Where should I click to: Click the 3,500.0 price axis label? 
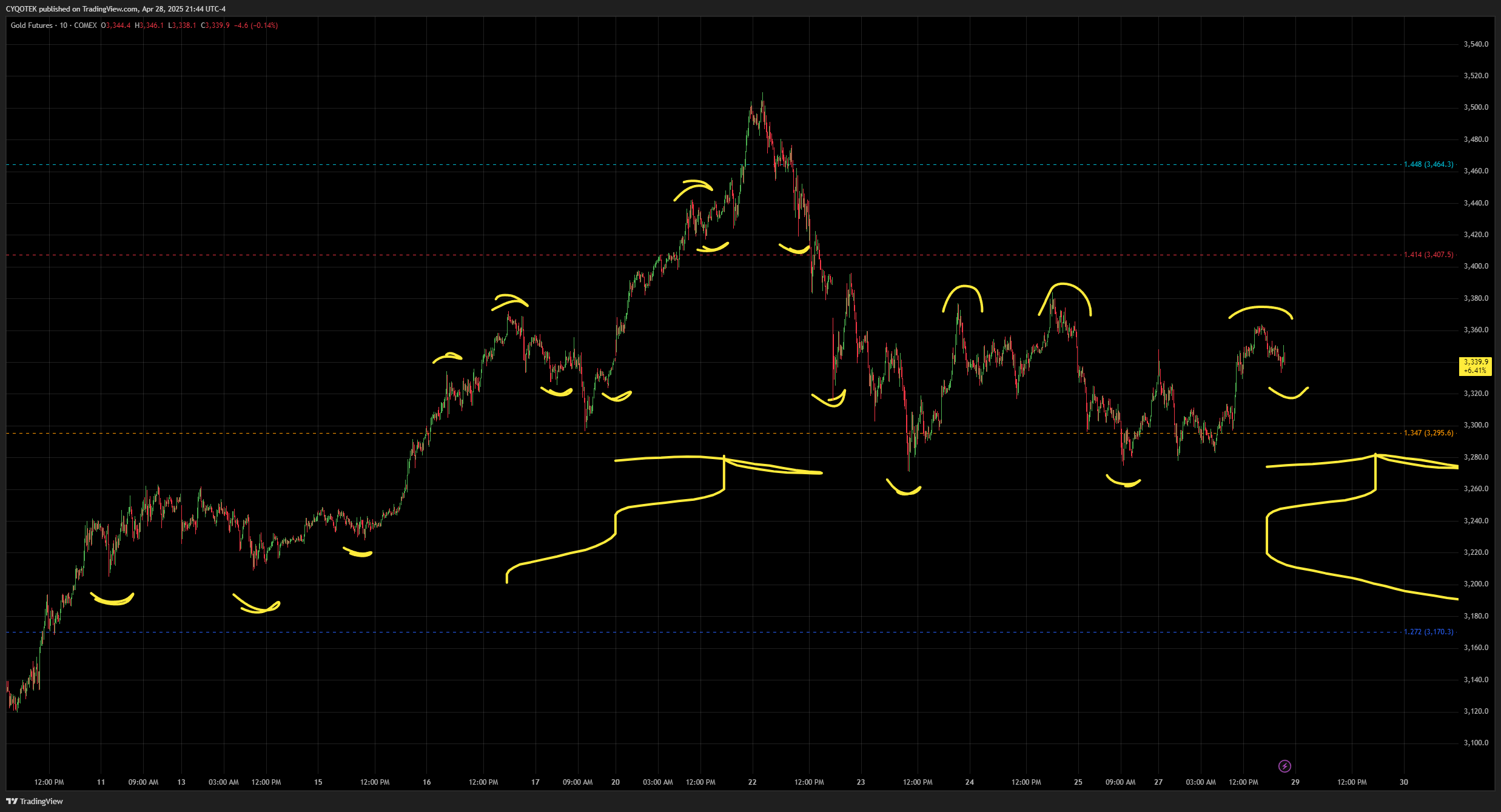[x=1476, y=107]
